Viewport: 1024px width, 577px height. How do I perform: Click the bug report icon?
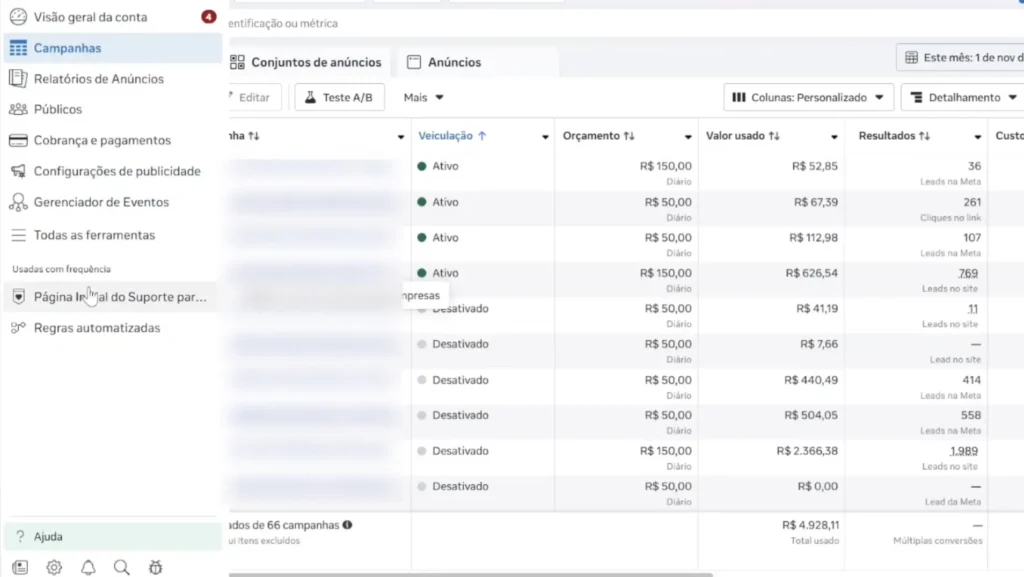pyautogui.click(x=155, y=567)
